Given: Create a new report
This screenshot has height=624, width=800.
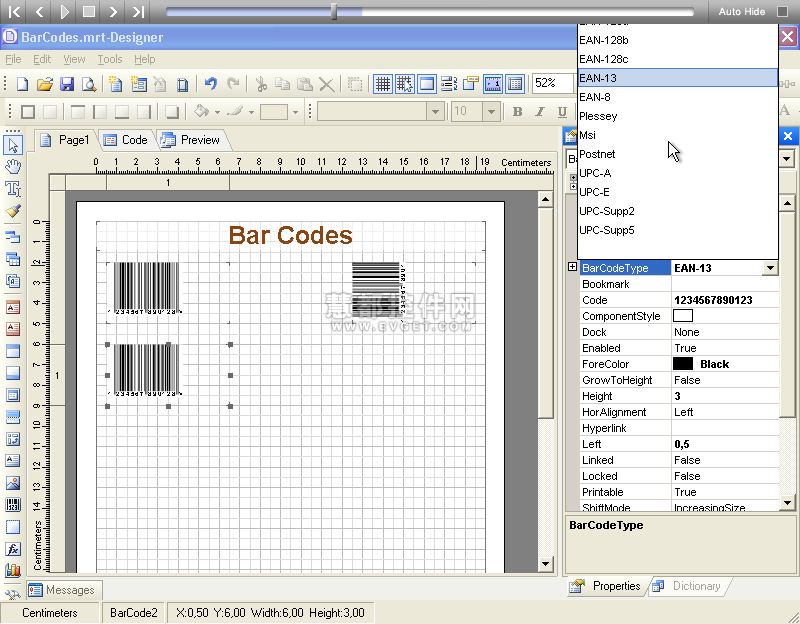Looking at the screenshot, I should click(x=22, y=84).
